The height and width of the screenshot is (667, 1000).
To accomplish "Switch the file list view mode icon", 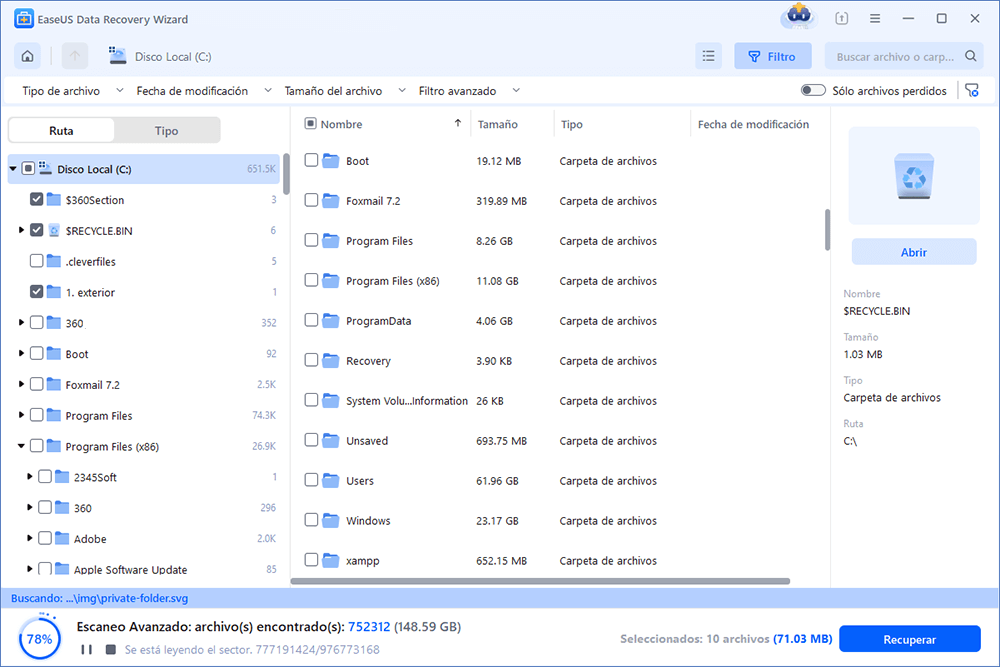I will pos(709,56).
